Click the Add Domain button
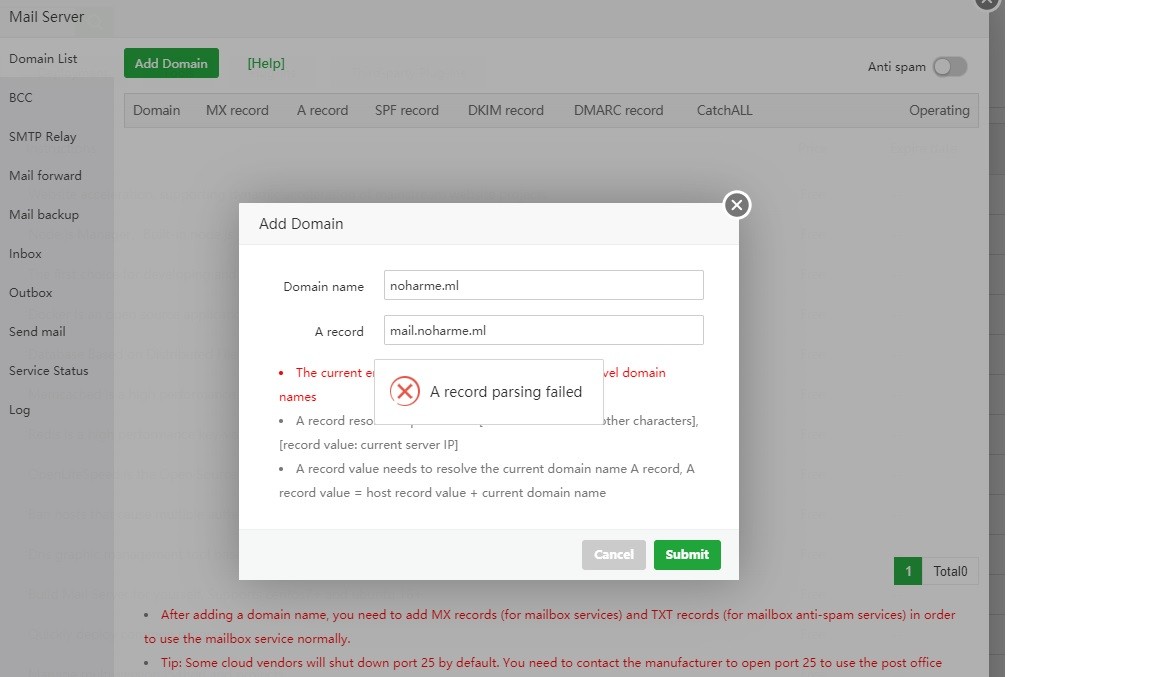The width and height of the screenshot is (1152, 677). click(x=171, y=63)
